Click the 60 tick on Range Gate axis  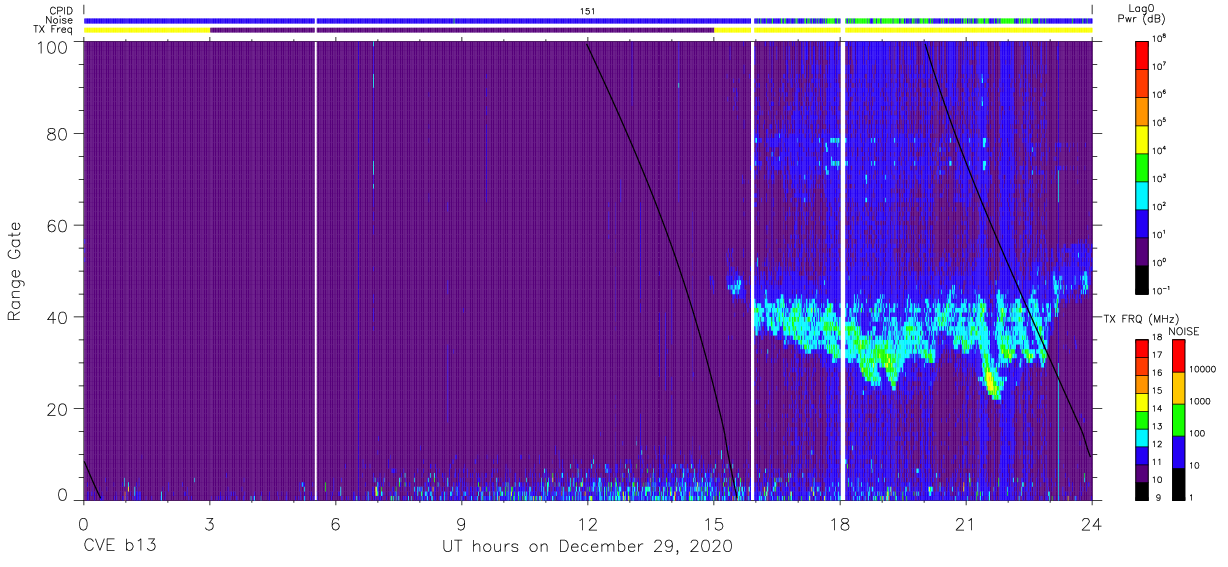coord(57,226)
